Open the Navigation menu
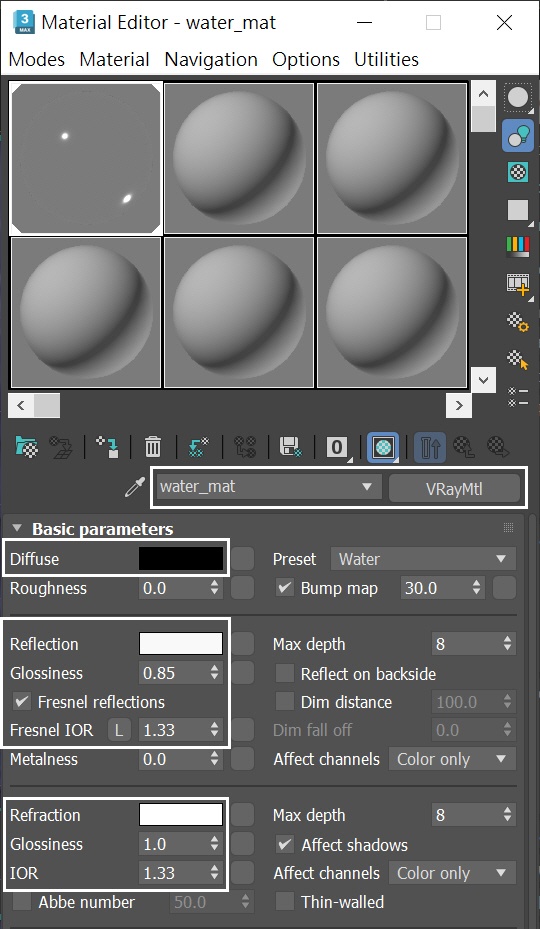The width and height of the screenshot is (540, 929). coord(211,59)
